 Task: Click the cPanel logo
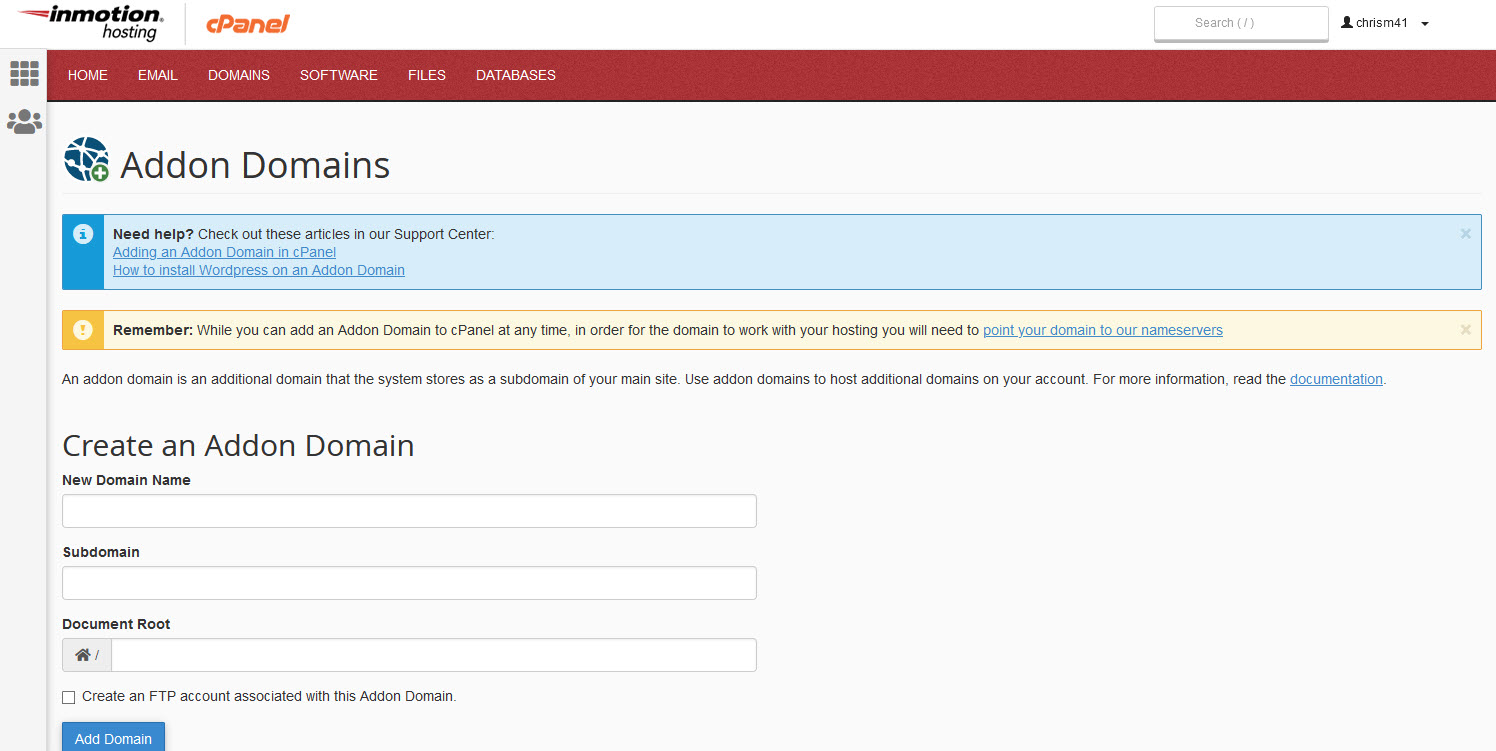(x=248, y=24)
